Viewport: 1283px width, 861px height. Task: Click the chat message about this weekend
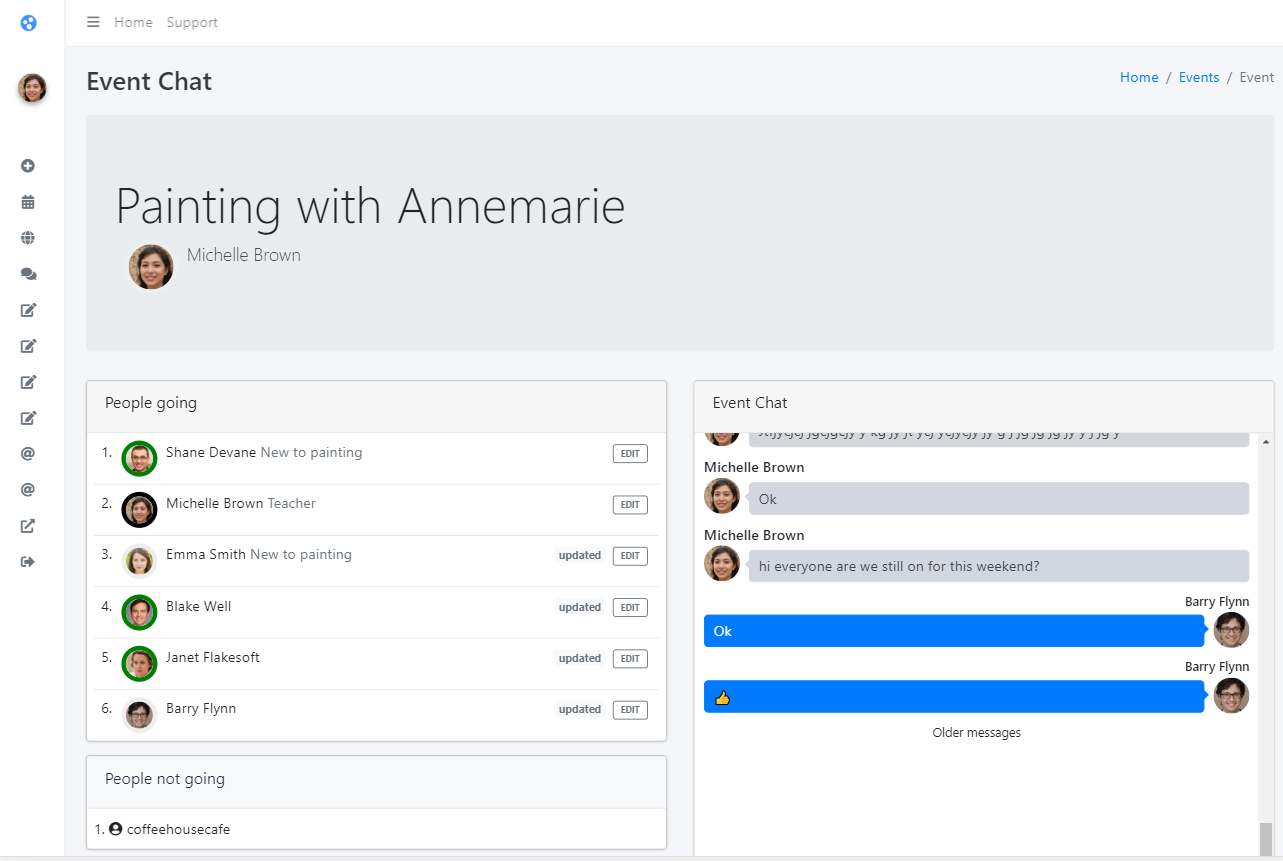pos(999,566)
